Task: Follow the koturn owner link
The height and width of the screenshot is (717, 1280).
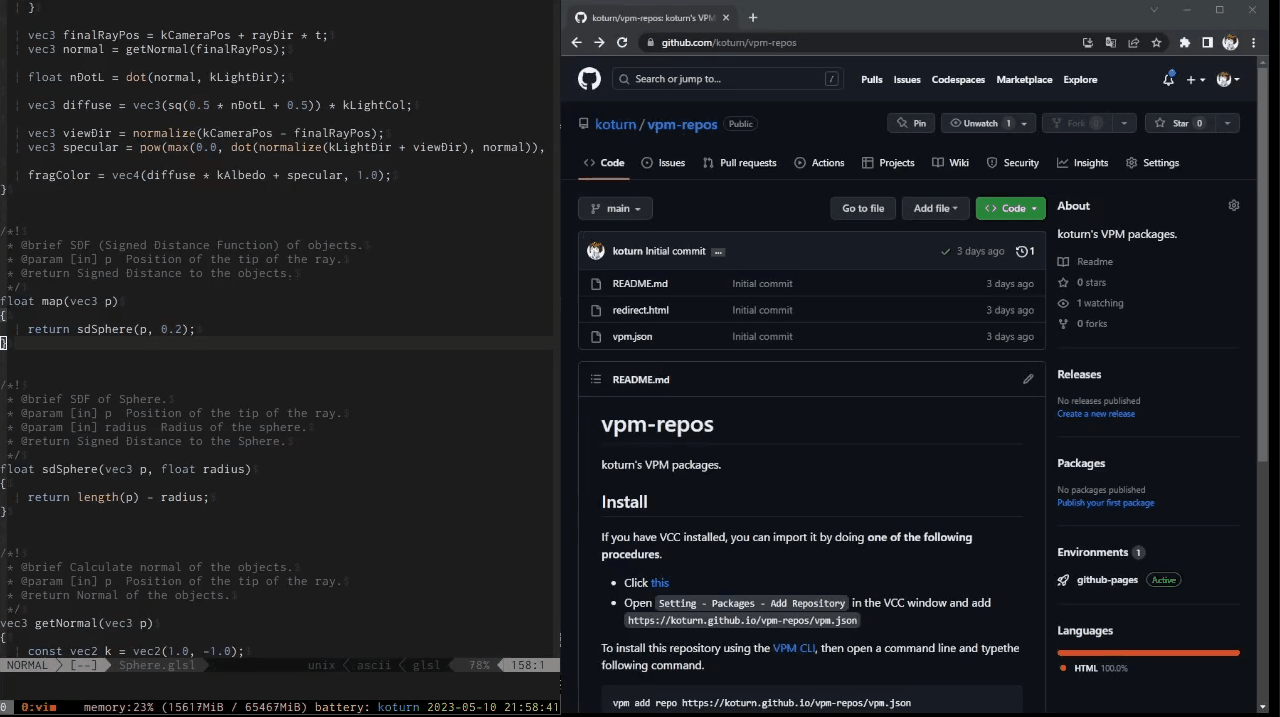Action: point(616,124)
